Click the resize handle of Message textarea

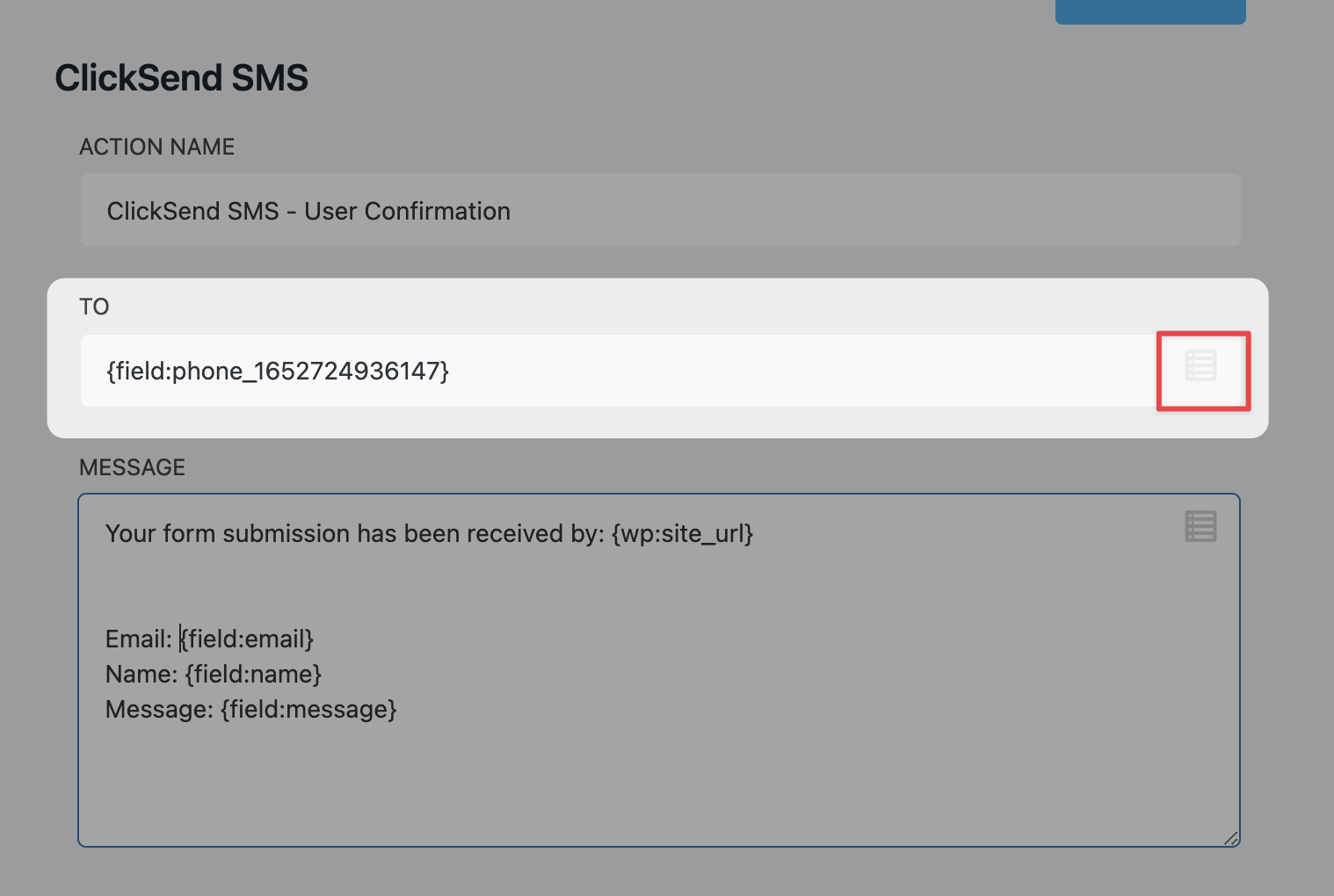click(x=1231, y=839)
